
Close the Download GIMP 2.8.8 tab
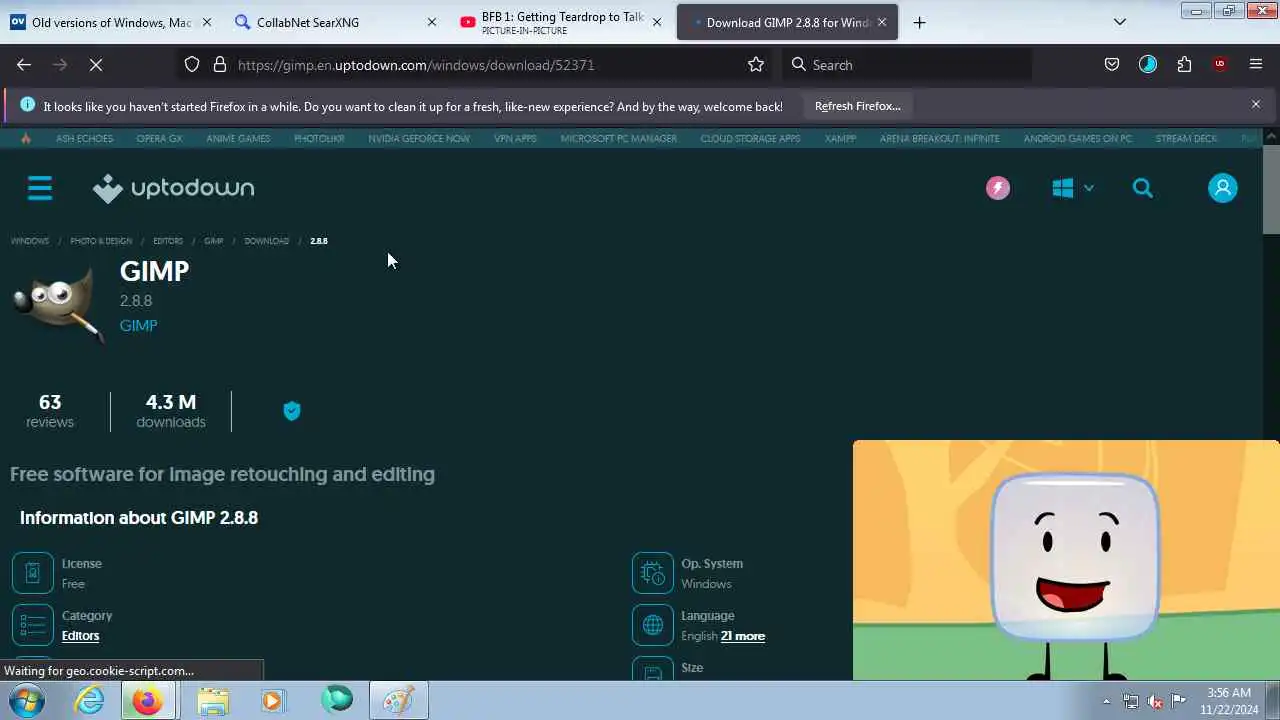click(x=882, y=22)
